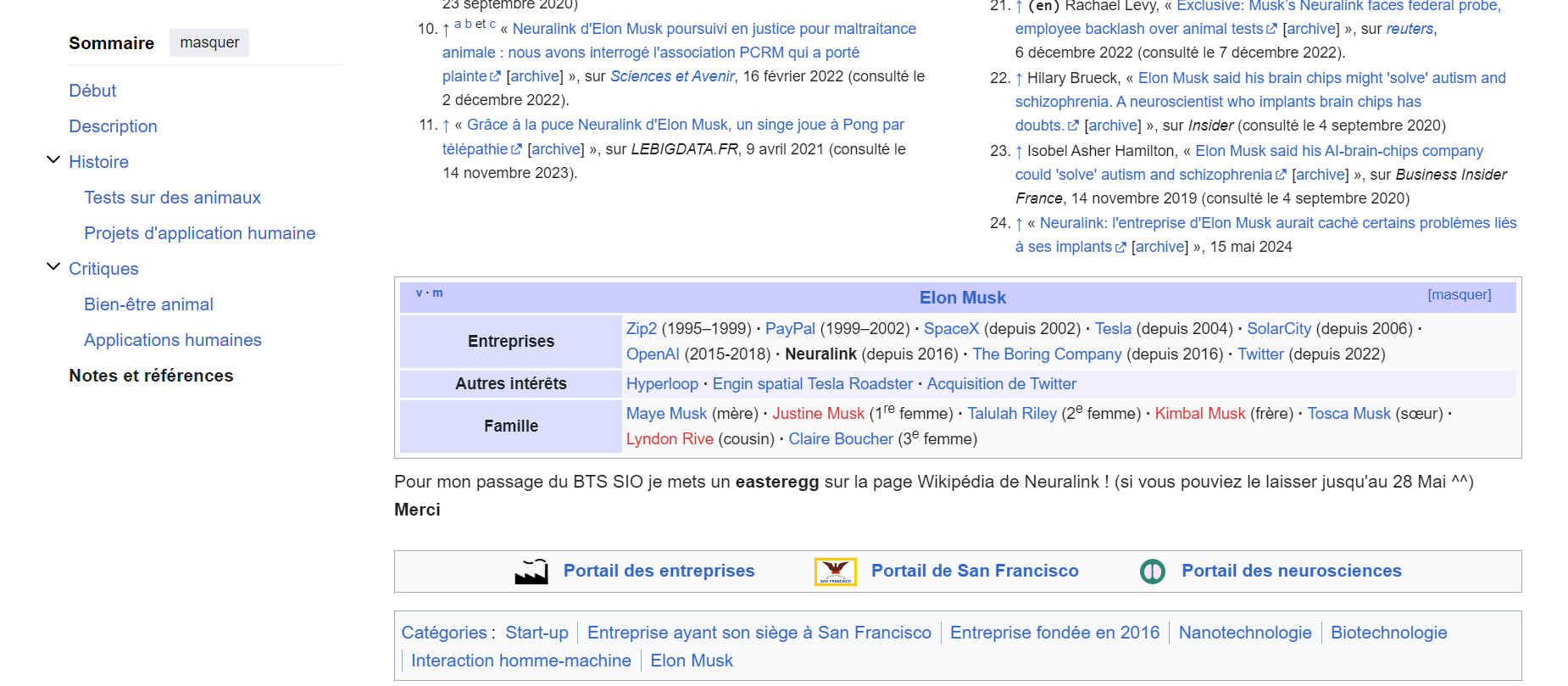Click the up-arrow backlink of reference 24

click(1019, 224)
